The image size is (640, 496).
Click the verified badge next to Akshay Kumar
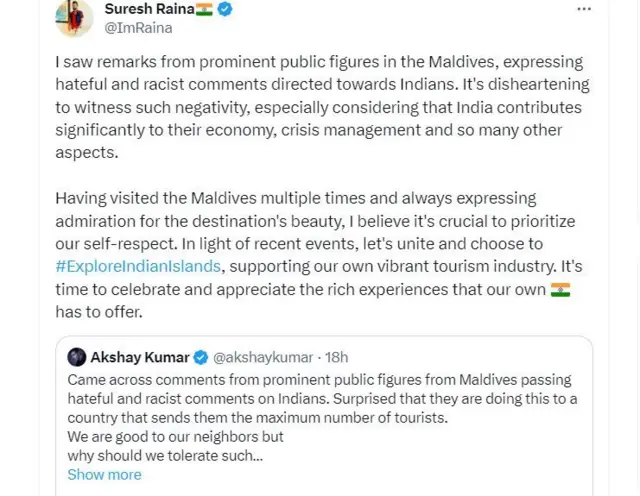(x=200, y=357)
